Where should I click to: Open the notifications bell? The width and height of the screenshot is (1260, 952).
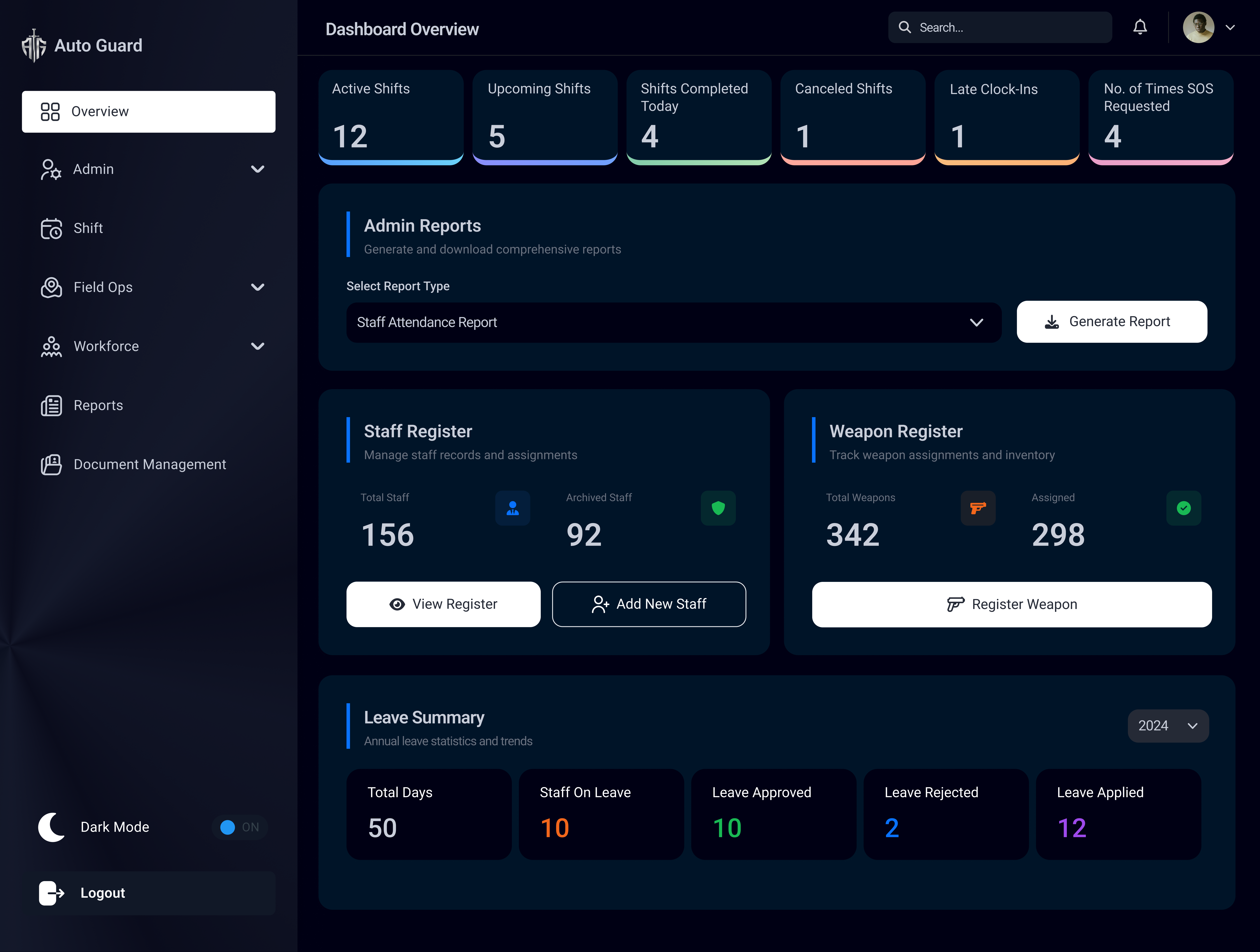(x=1140, y=27)
